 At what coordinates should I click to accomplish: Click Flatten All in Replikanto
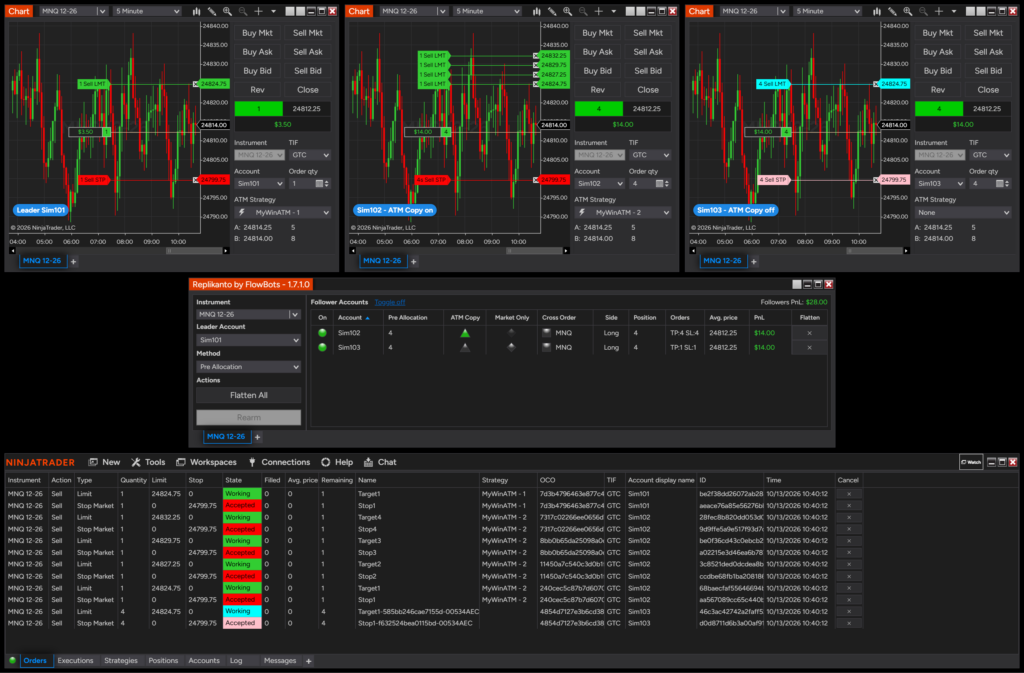point(248,395)
